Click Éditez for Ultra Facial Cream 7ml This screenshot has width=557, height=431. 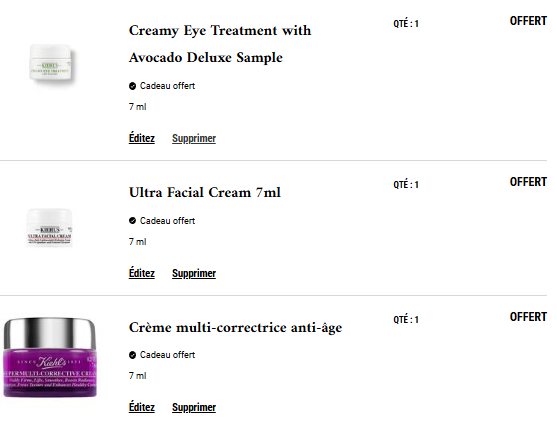[142, 273]
